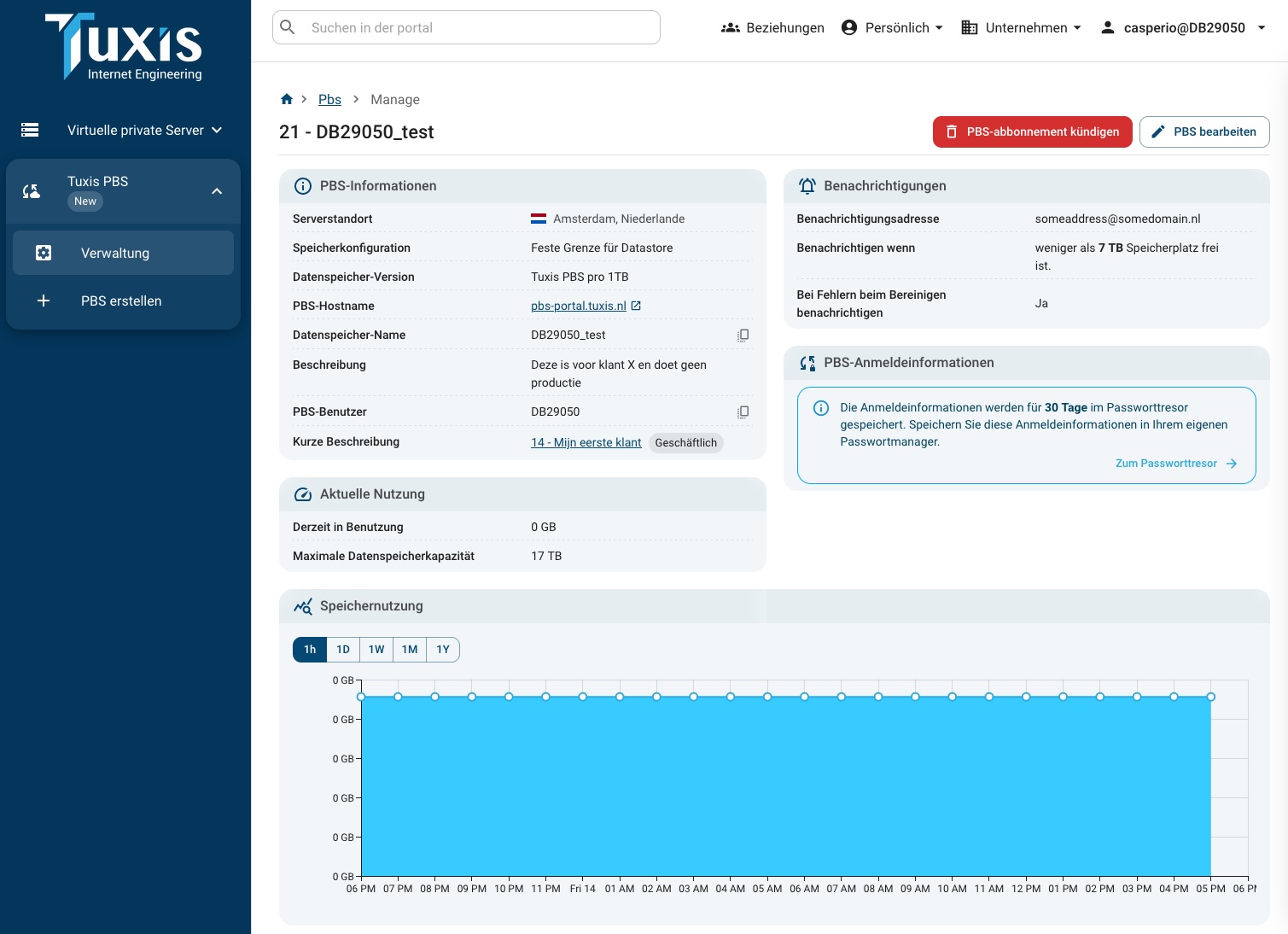Go to Pbs in the breadcrumb

pyautogui.click(x=329, y=99)
